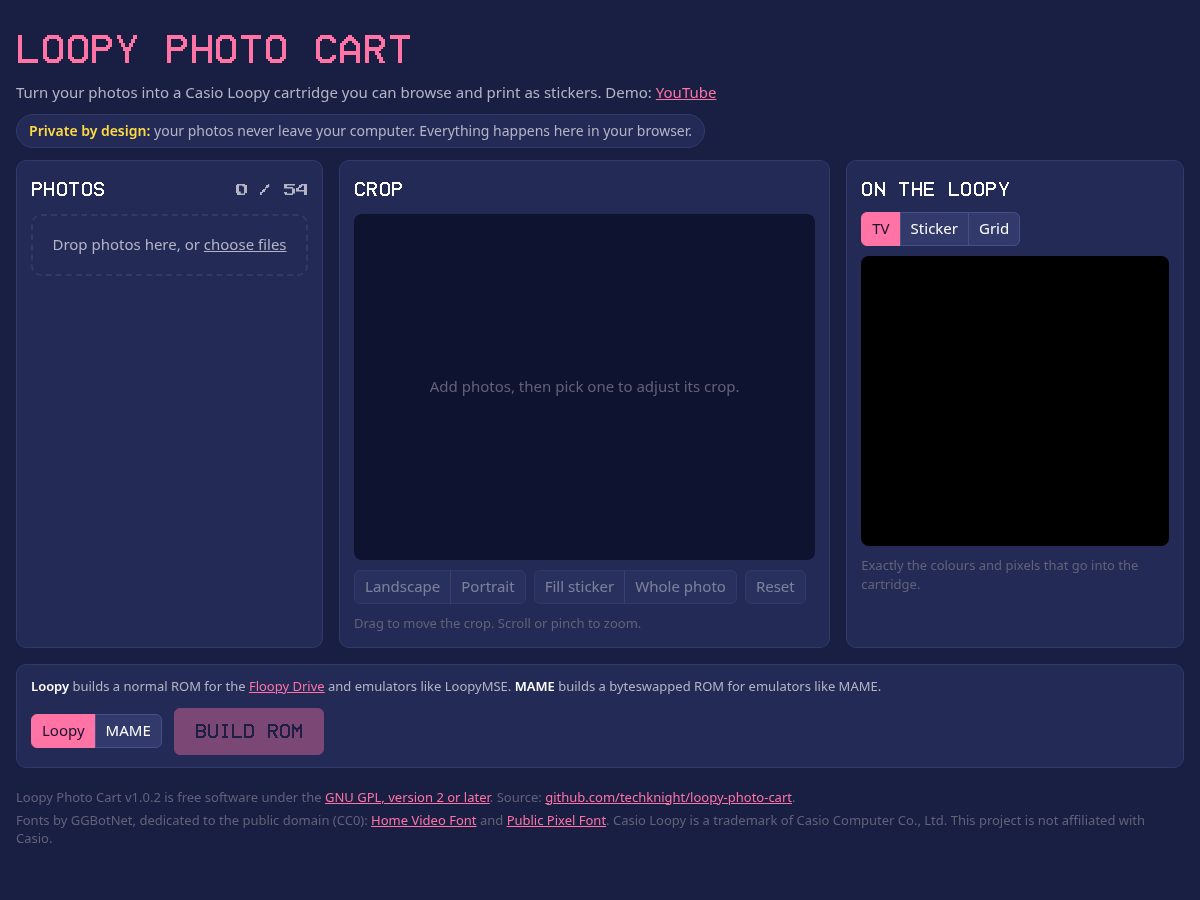Screen dimensions: 1200x900
Task: Switch preview to Sticker tab
Action: click(934, 229)
